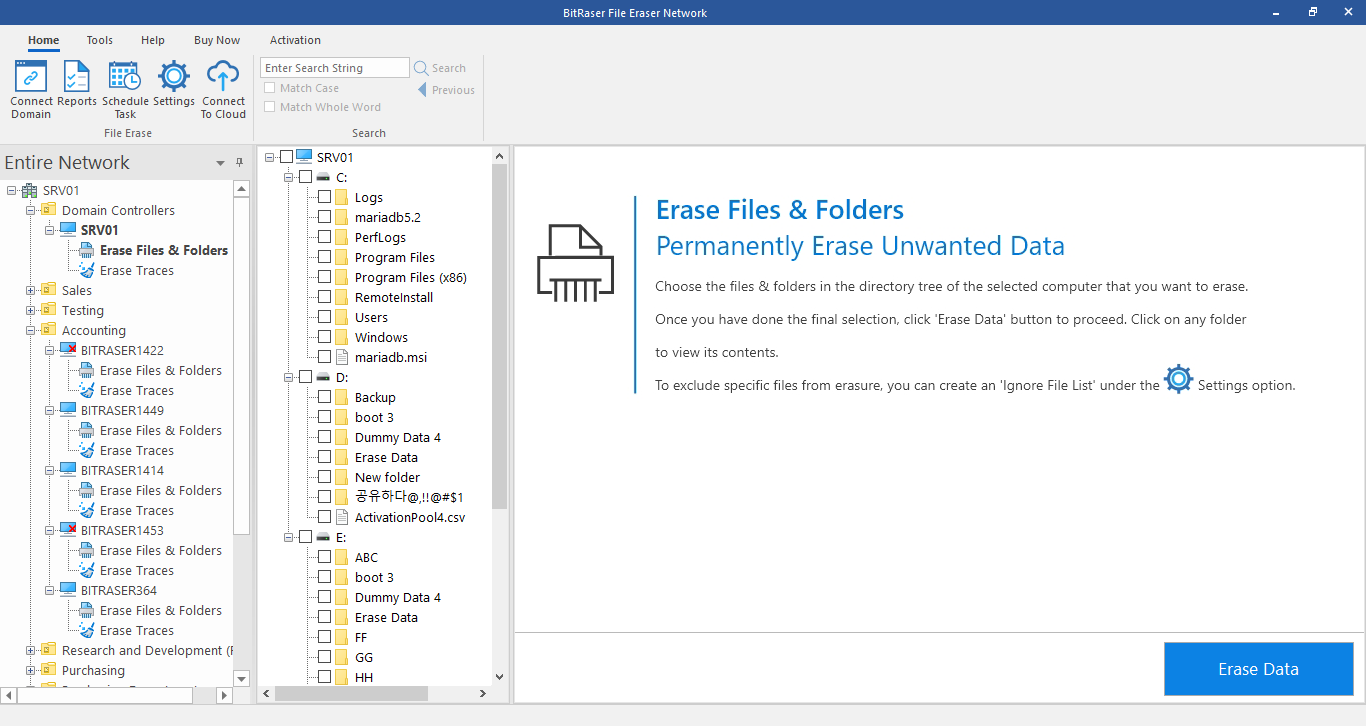Tick the Users folder checkbox
The image size is (1366, 726).
click(324, 317)
